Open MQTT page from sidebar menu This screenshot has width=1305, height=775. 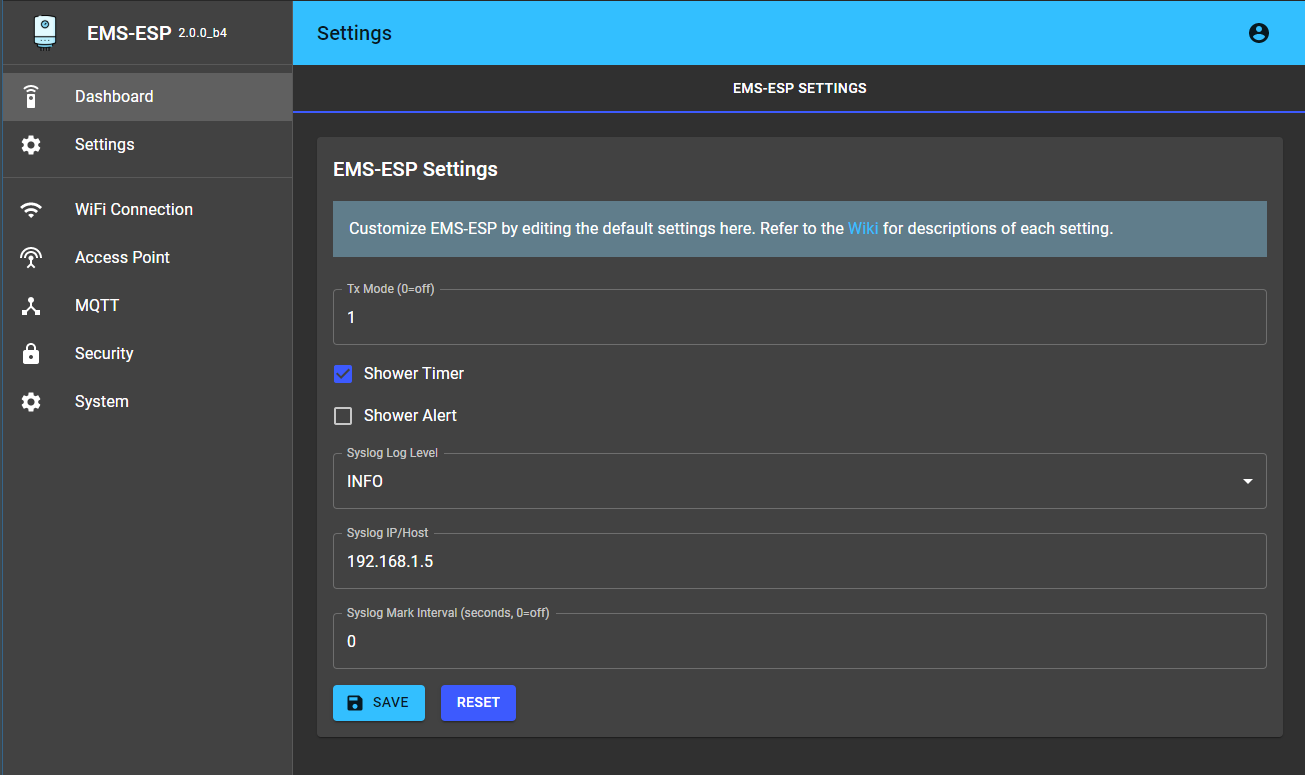pyautogui.click(x=97, y=306)
